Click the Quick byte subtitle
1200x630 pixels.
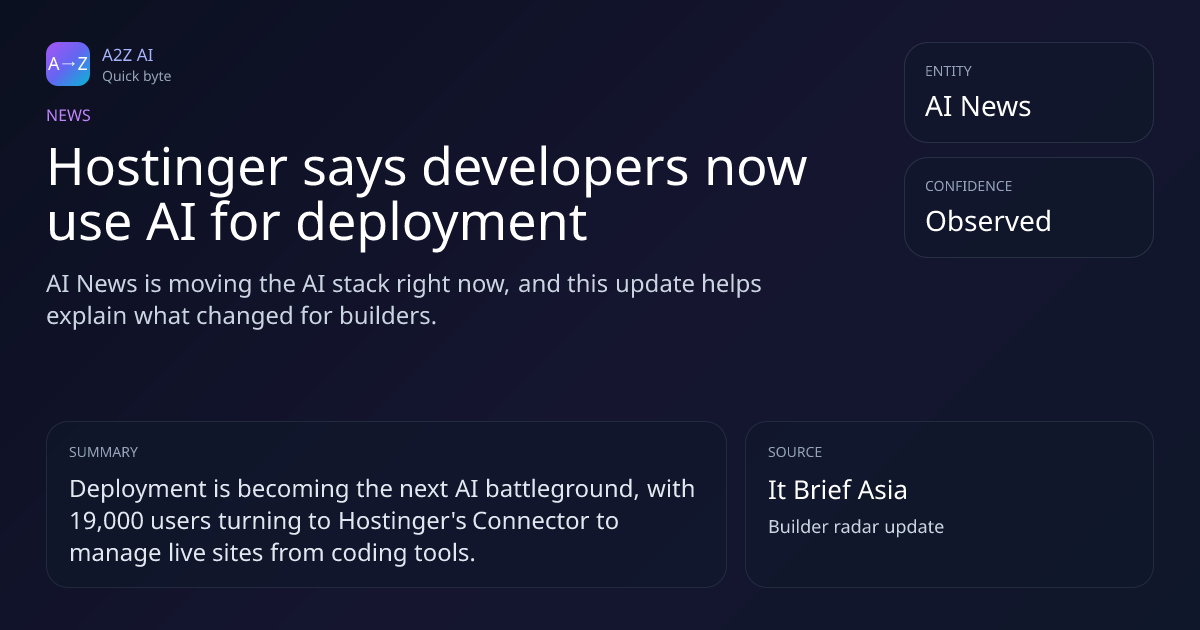coord(136,76)
